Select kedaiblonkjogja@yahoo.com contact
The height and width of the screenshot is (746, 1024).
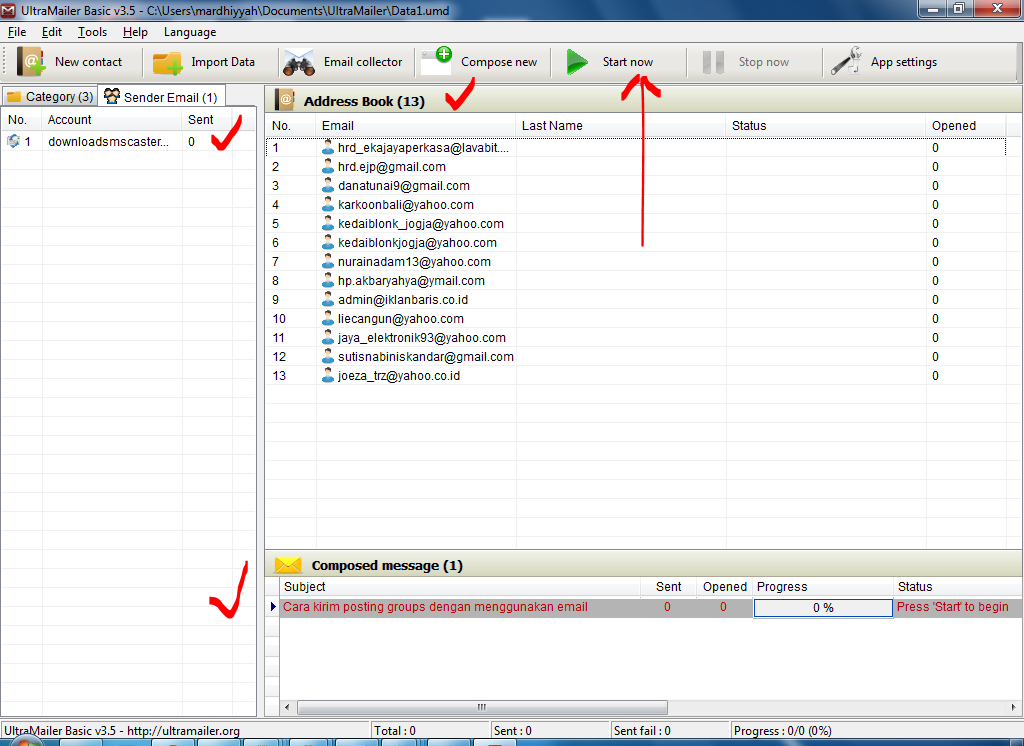coord(417,242)
